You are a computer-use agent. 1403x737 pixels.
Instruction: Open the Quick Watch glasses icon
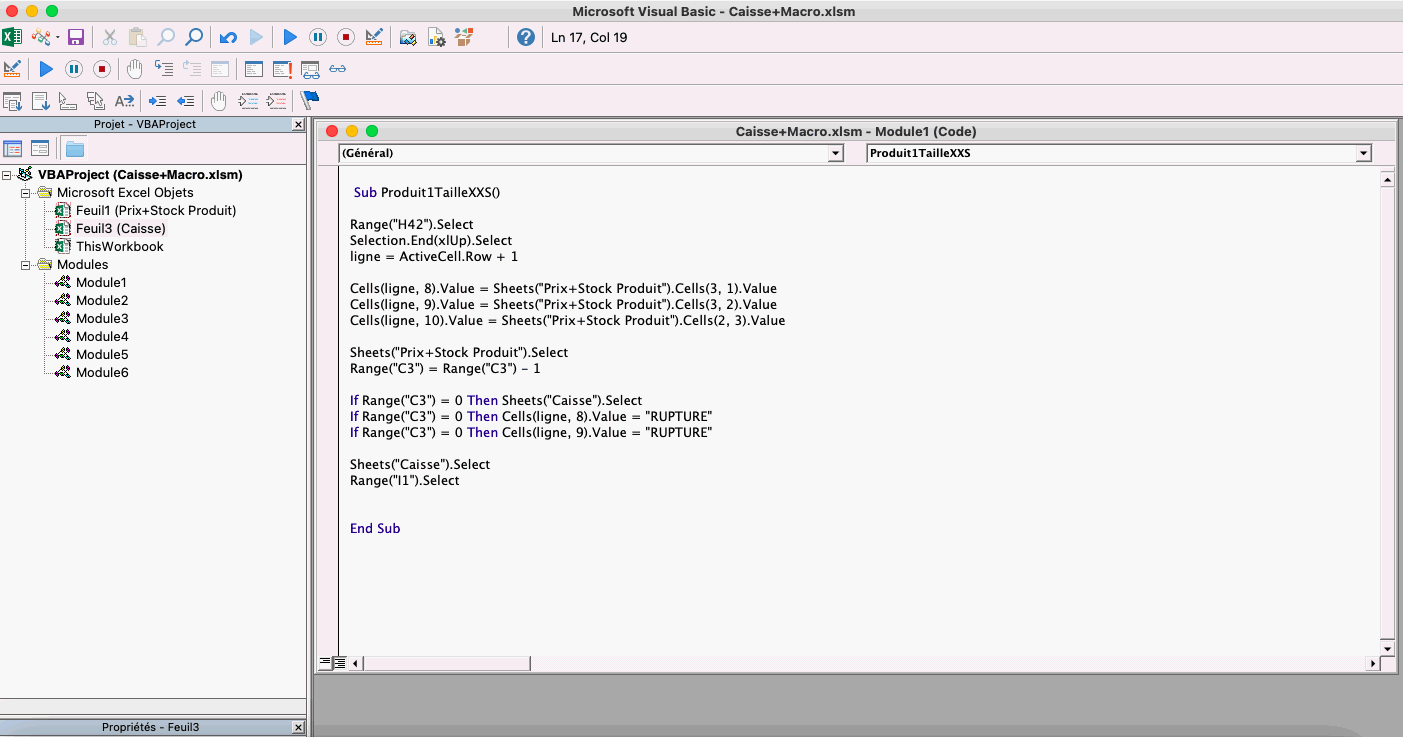338,70
